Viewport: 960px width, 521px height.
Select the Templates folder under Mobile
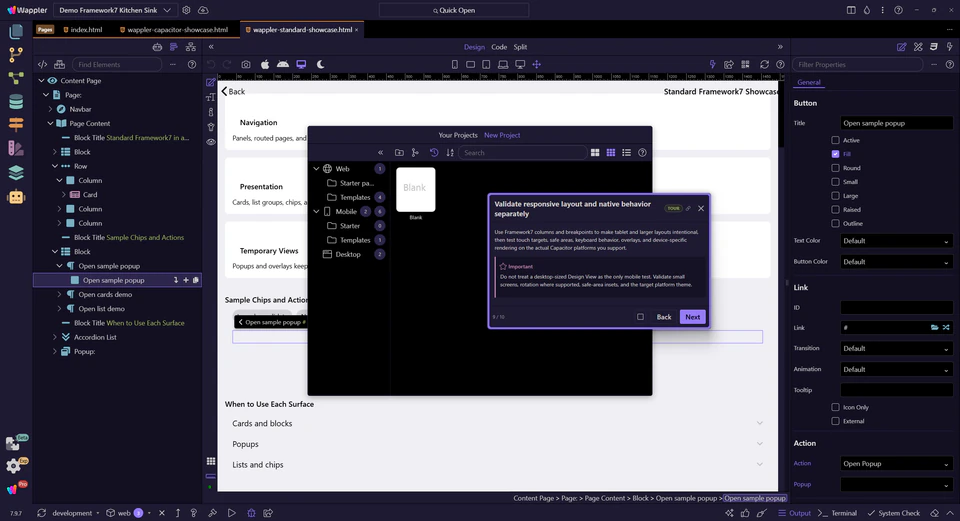(x=355, y=240)
